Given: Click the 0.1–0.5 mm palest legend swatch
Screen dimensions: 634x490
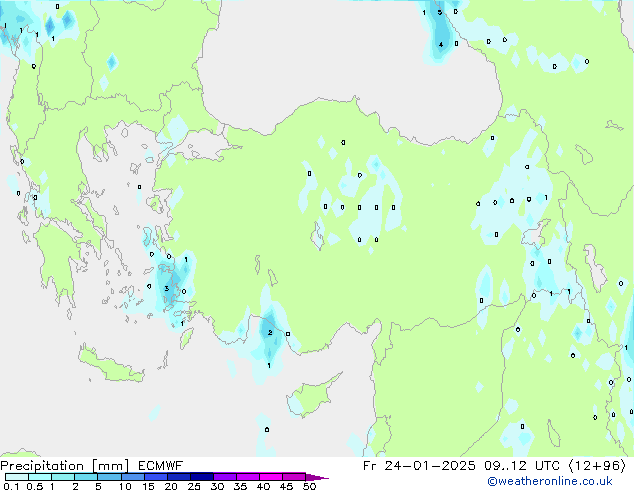Looking at the screenshot, I should (x=17, y=477).
